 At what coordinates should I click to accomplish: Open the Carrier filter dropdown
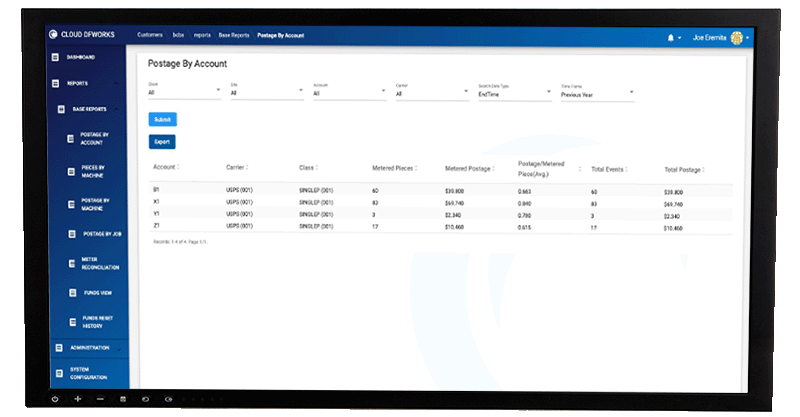coord(432,91)
